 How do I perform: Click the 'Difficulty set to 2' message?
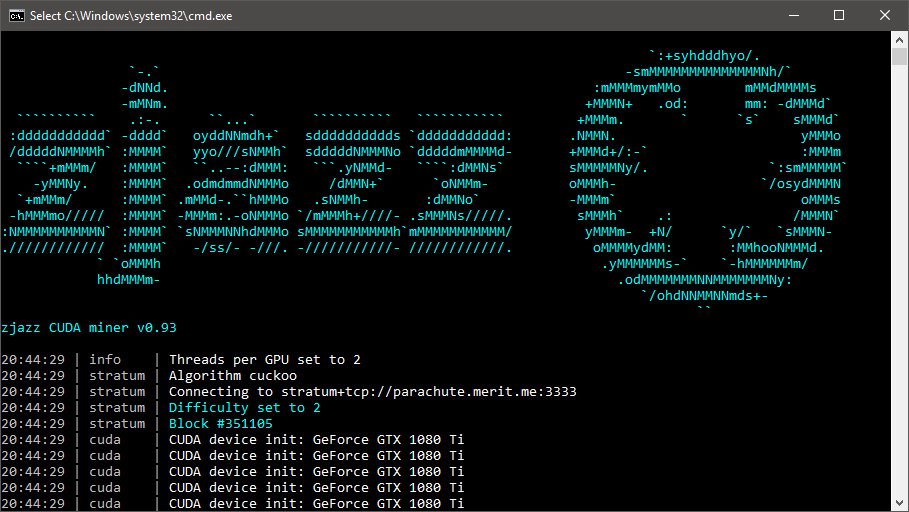[244, 408]
